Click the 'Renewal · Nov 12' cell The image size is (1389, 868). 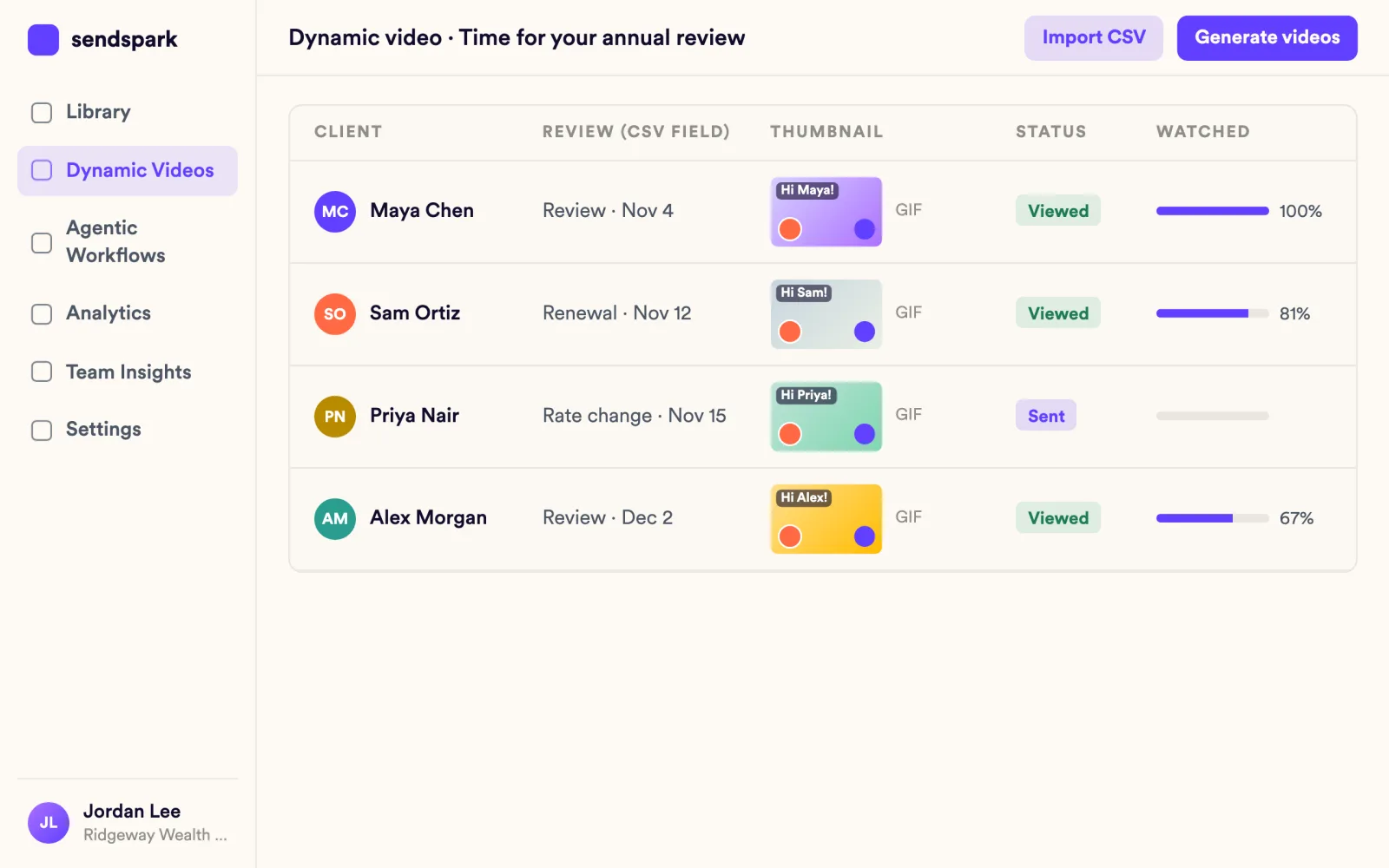617,313
